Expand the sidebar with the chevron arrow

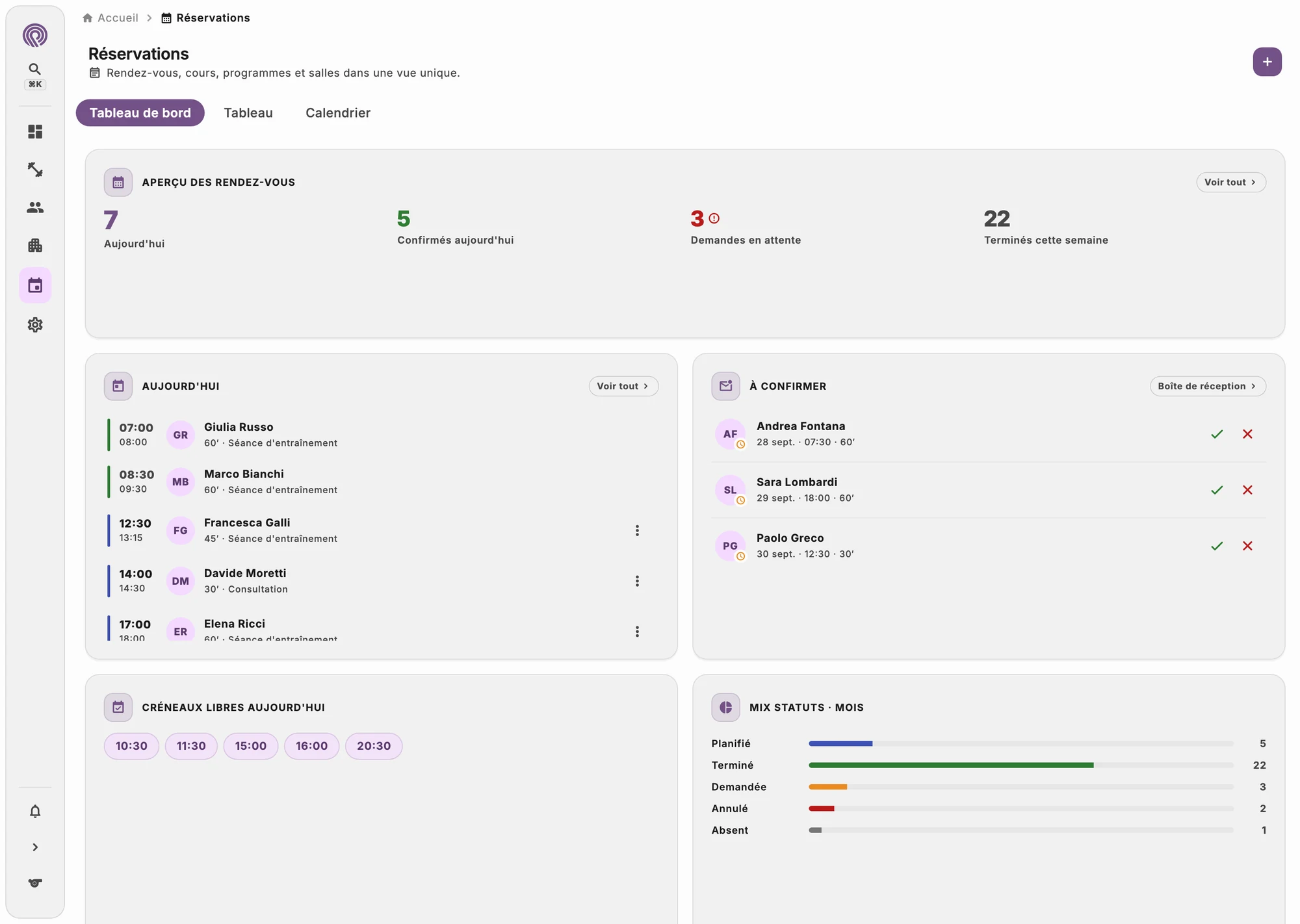click(x=35, y=847)
